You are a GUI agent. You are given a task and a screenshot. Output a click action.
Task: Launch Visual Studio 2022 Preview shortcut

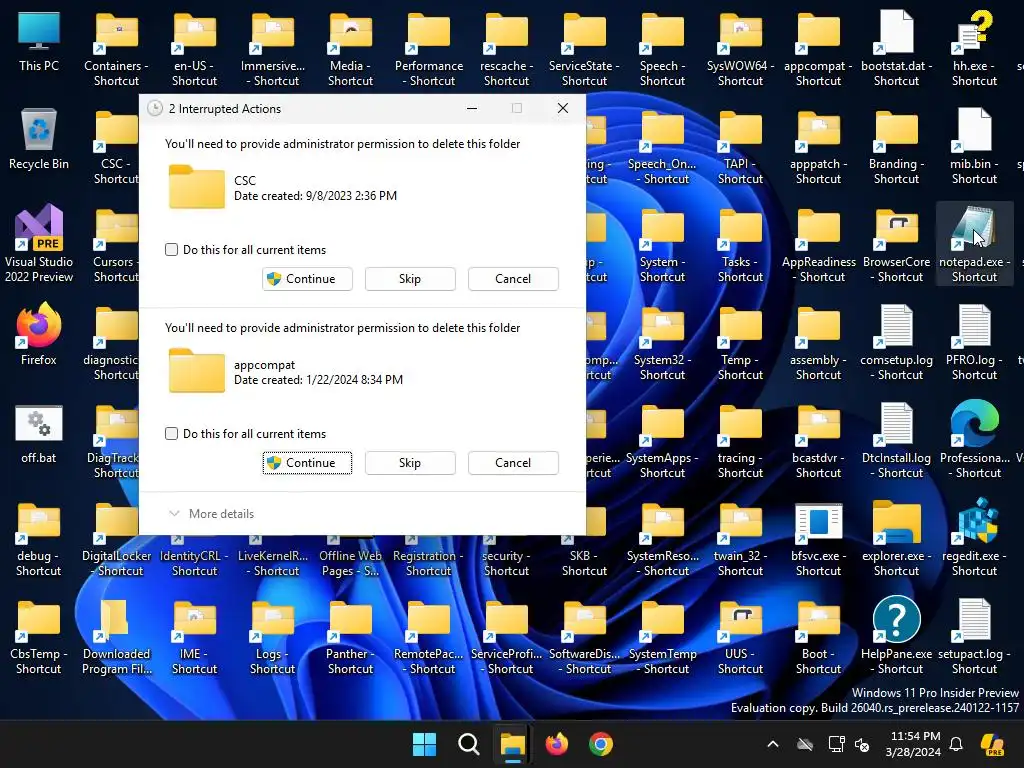(x=39, y=243)
